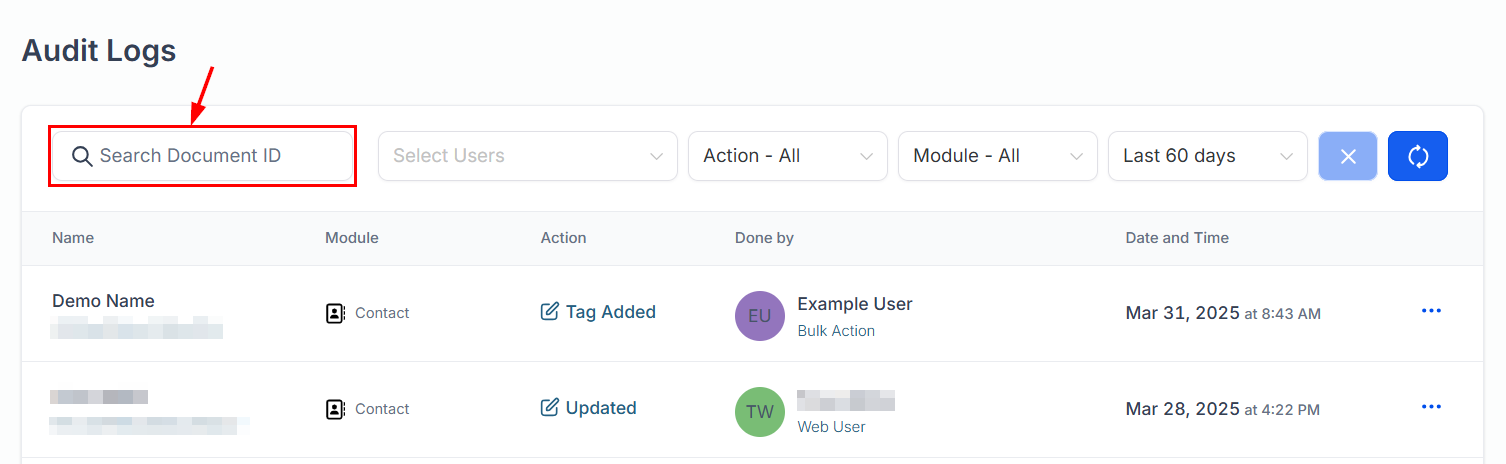The image size is (1506, 464).
Task: Clear filters with the X button
Action: point(1347,156)
